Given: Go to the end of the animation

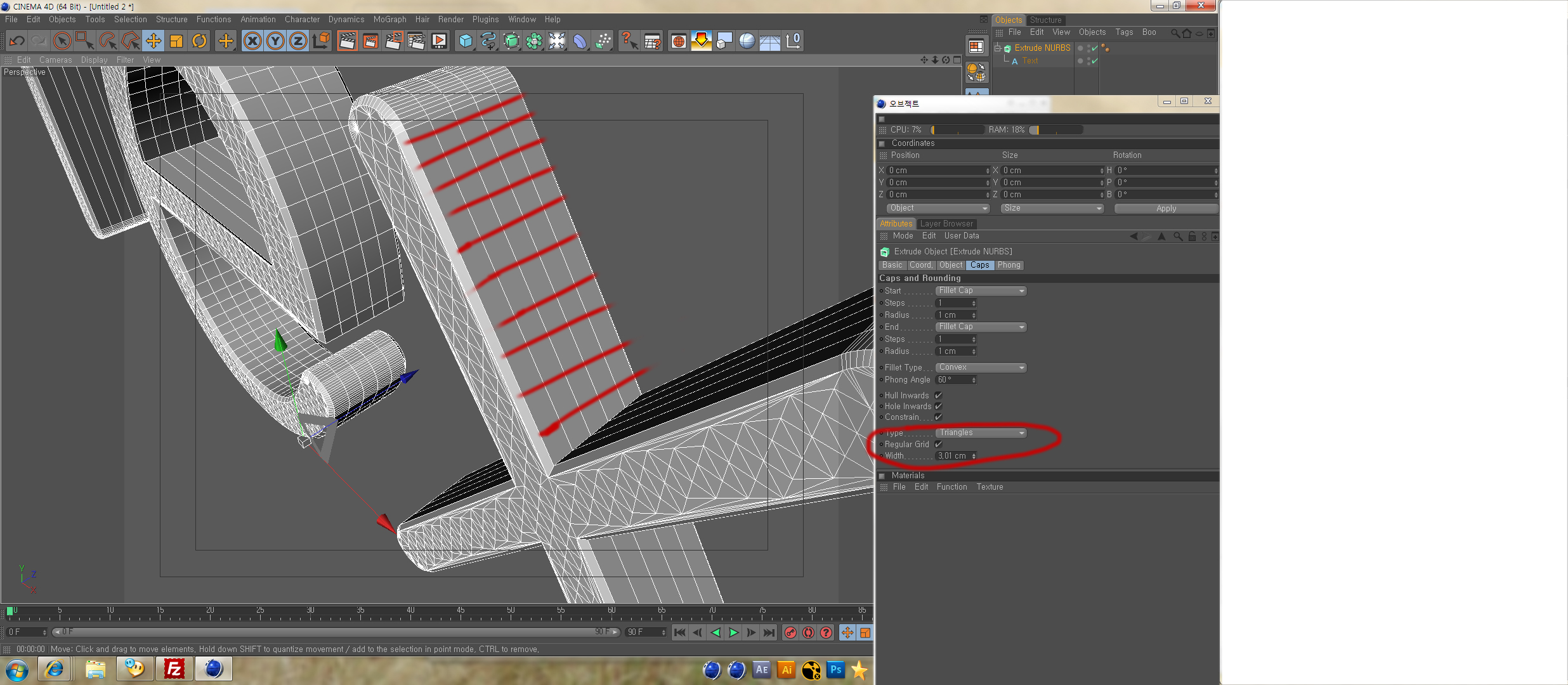Looking at the screenshot, I should pos(769,632).
